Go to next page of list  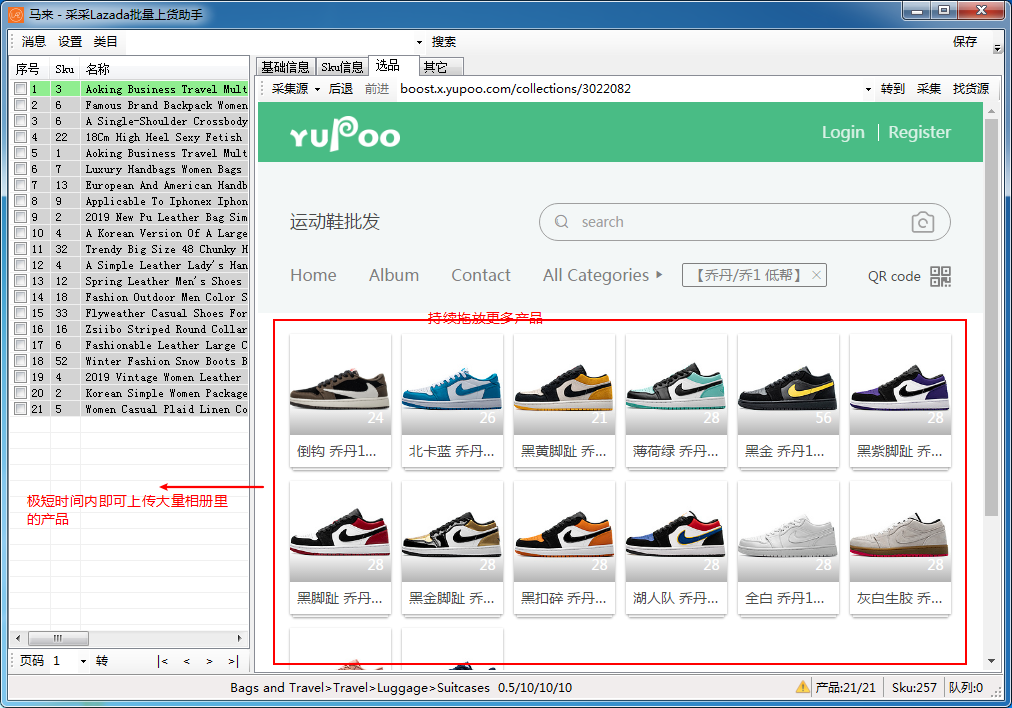tap(209, 661)
